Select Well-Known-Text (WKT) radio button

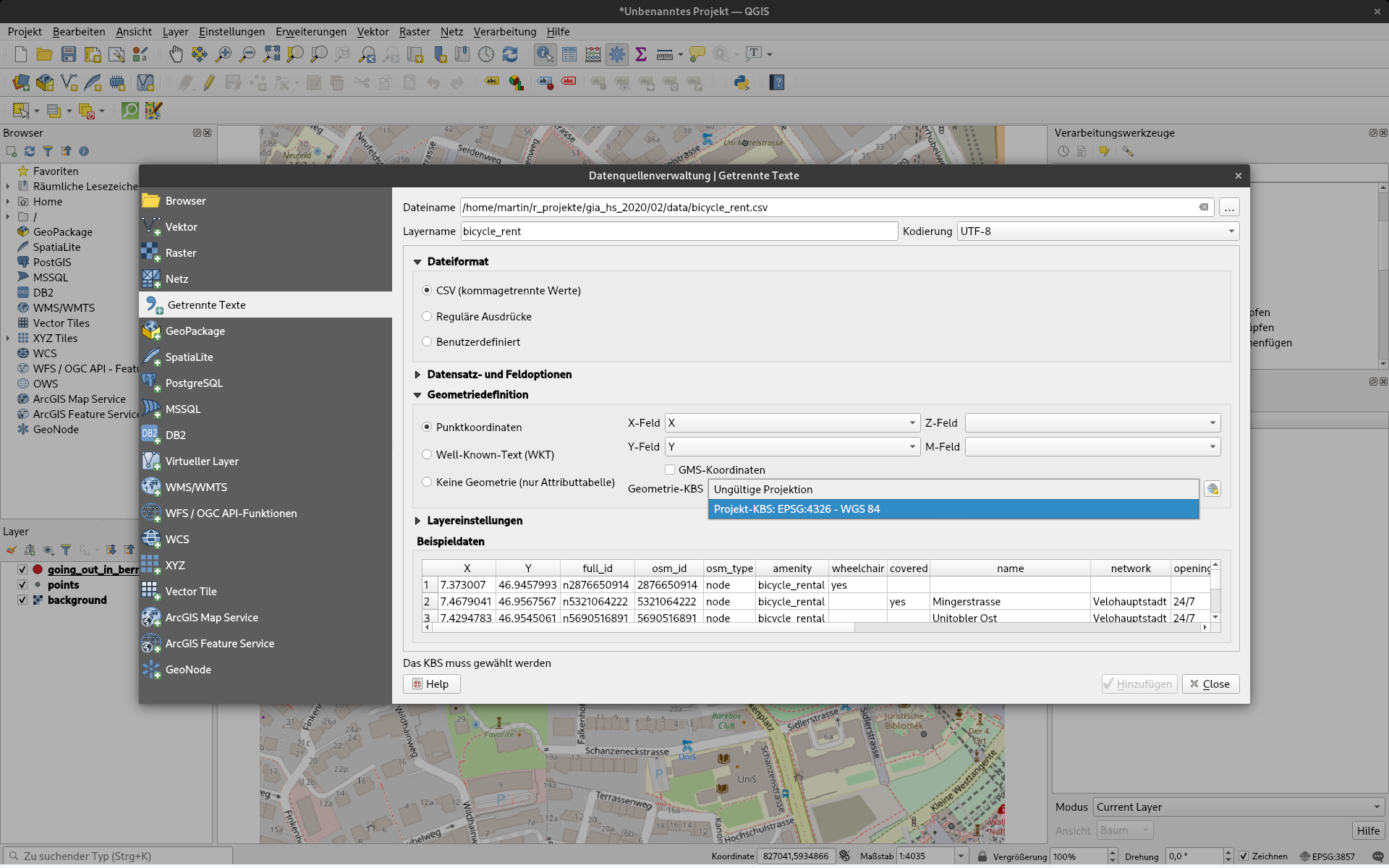click(427, 455)
